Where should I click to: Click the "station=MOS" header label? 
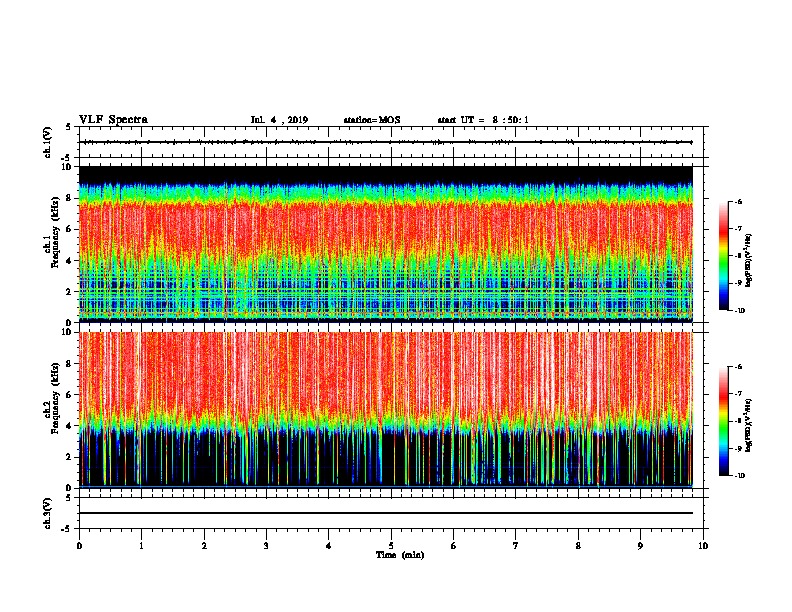372,120
